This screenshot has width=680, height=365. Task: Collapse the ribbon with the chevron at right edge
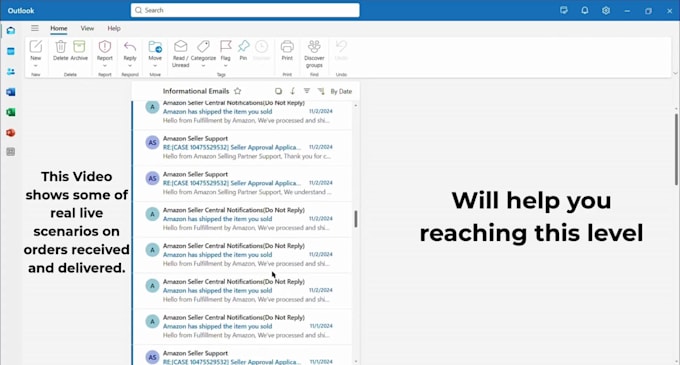[x=674, y=73]
